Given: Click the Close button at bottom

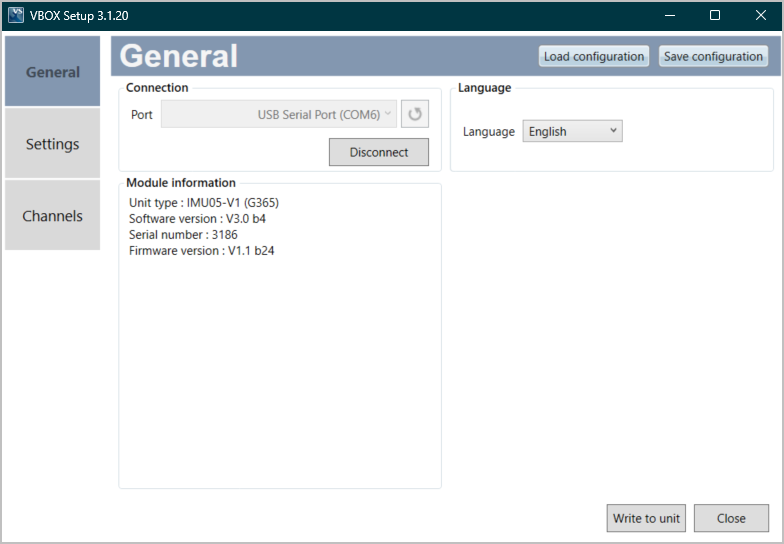Looking at the screenshot, I should point(731,518).
